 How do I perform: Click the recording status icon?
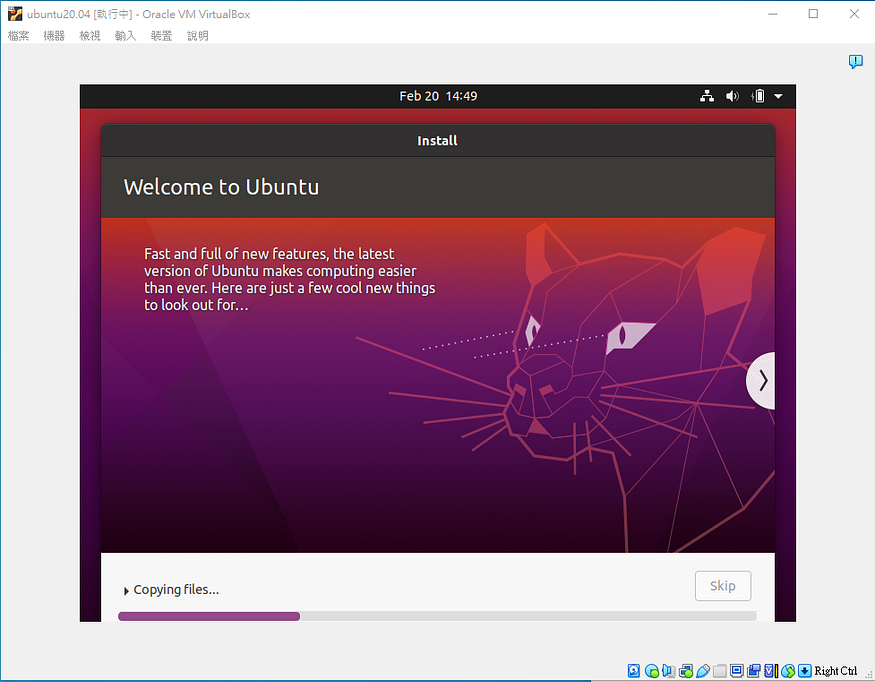754,670
